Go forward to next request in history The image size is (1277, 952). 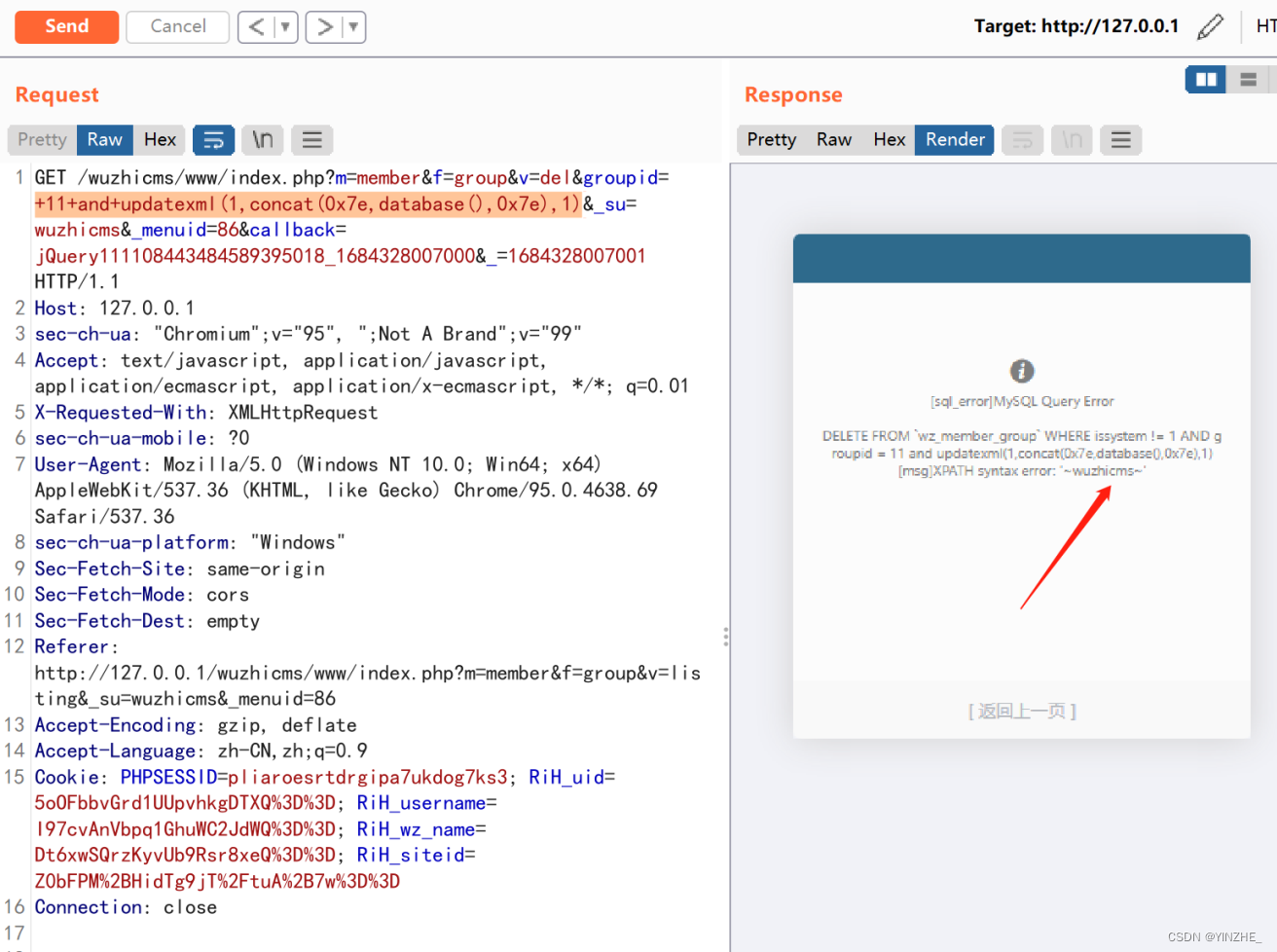click(324, 27)
